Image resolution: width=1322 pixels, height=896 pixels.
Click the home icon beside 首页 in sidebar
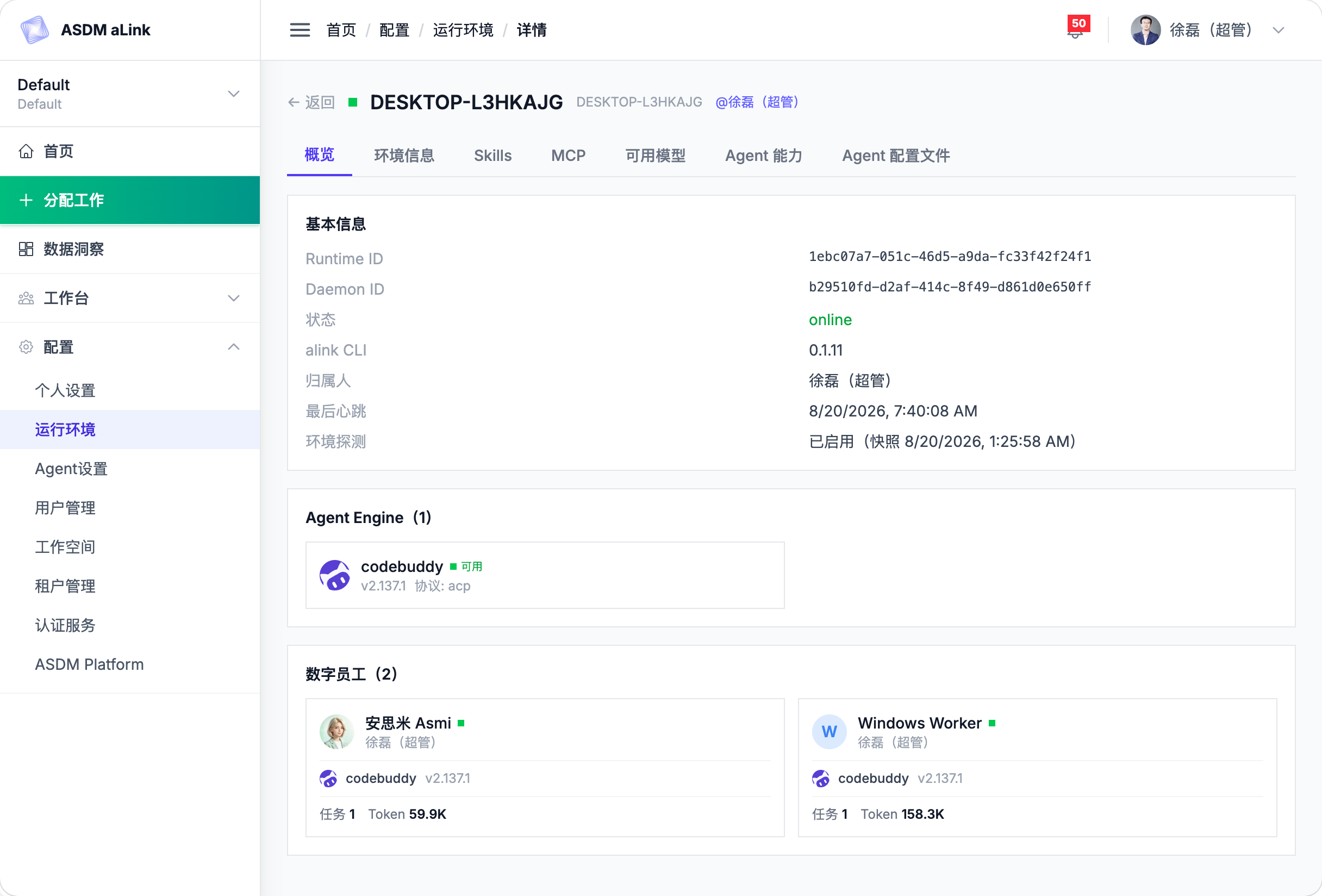click(x=26, y=151)
